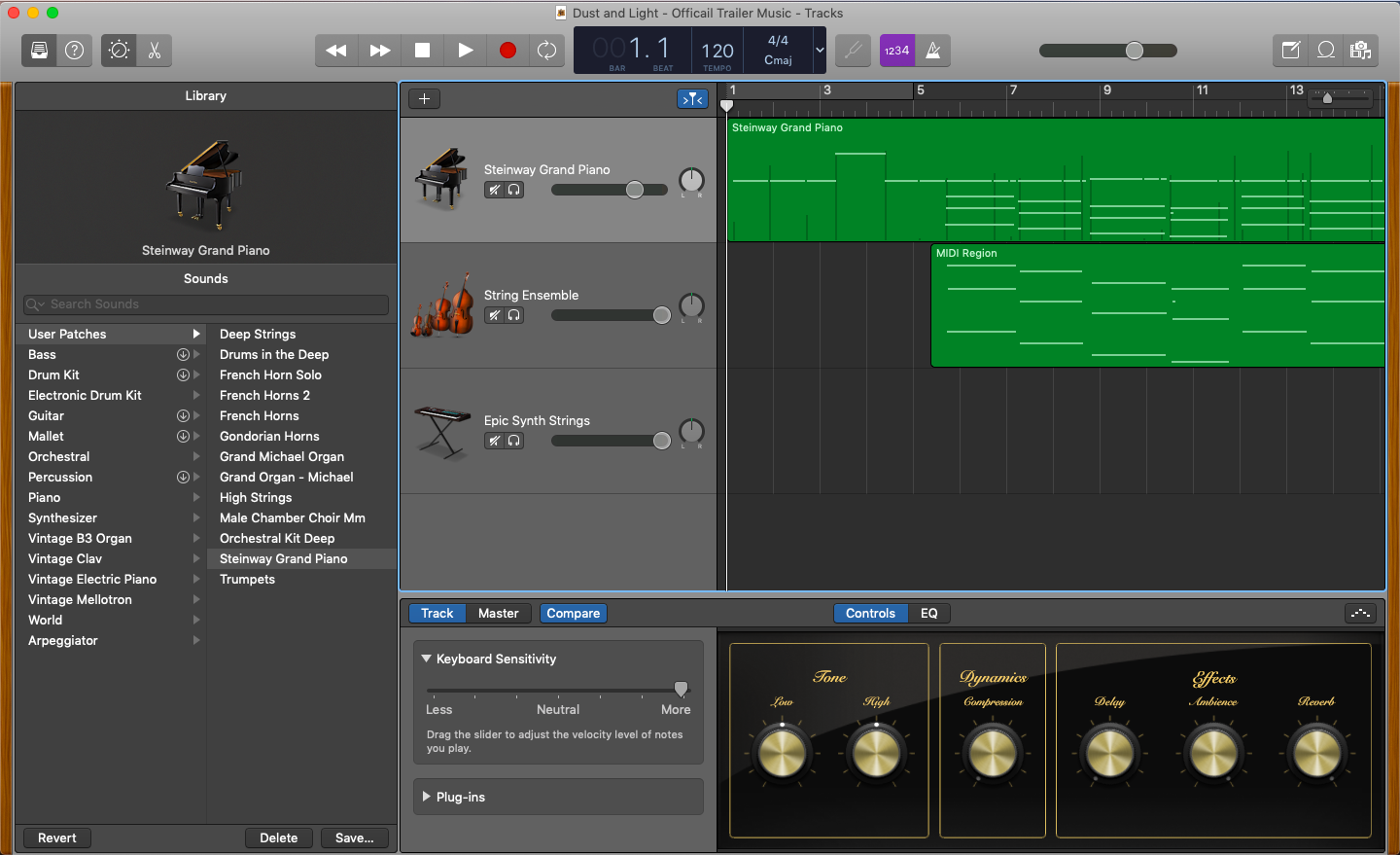
Task: Toggle the 1234 count-in button
Action: point(895,51)
